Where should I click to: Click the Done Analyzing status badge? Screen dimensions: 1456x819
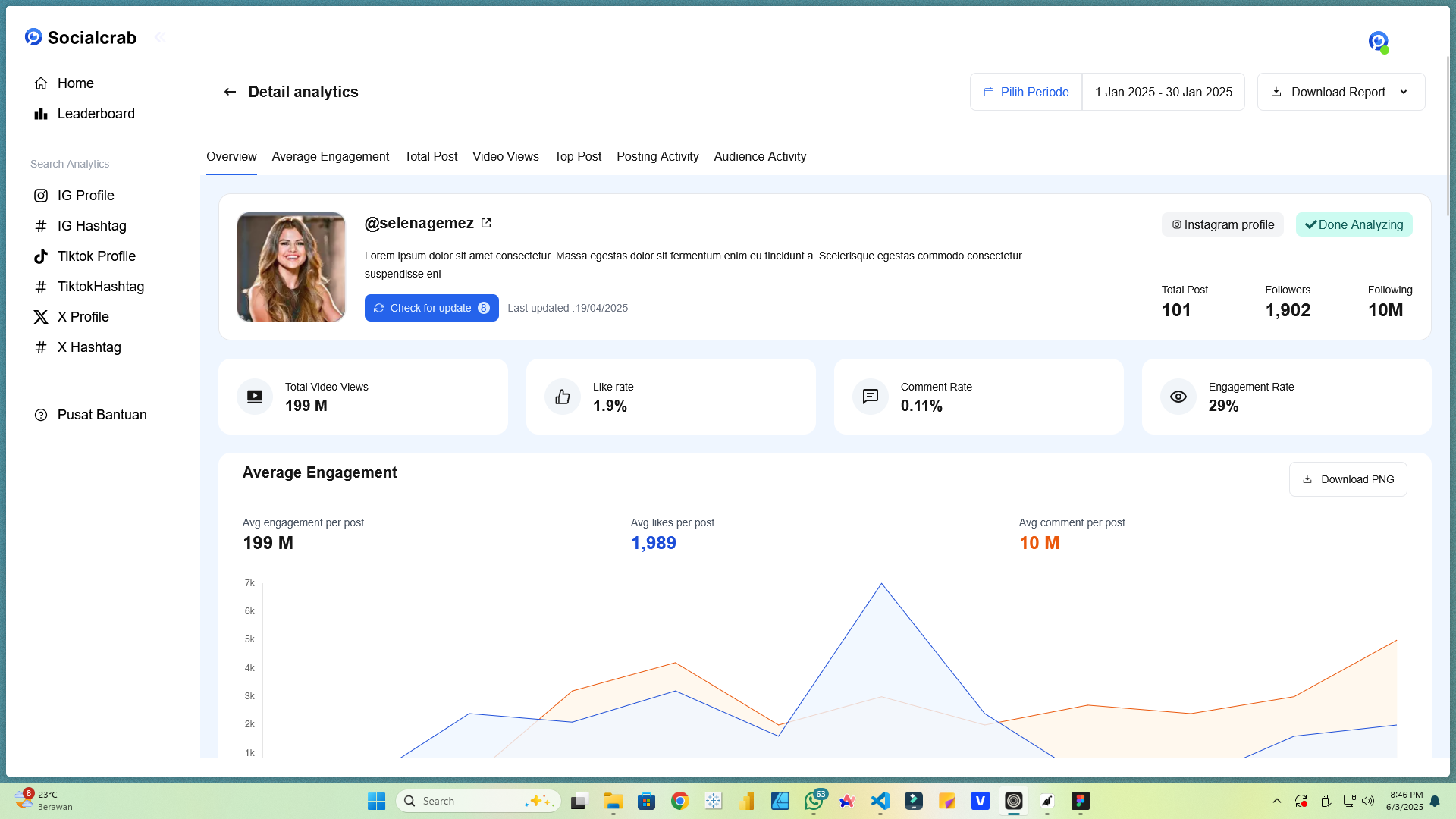point(1354,224)
